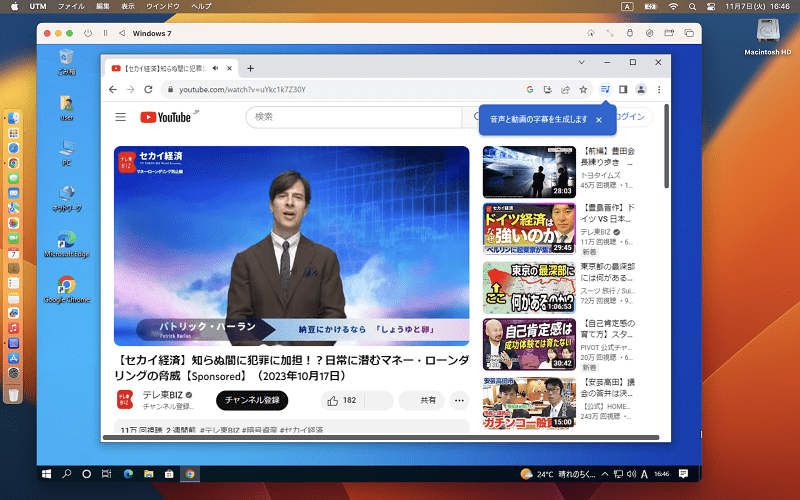Image resolution: width=800 pixels, height=500 pixels.
Task: Open the ドイツ経済 29:45 video thumbnail
Action: click(x=529, y=229)
